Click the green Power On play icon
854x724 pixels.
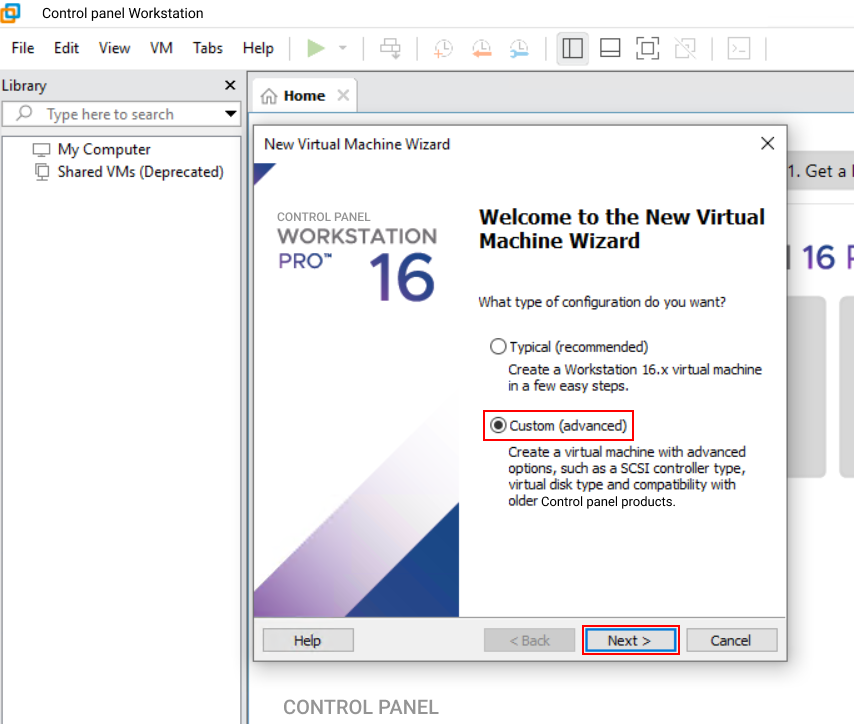pos(316,48)
